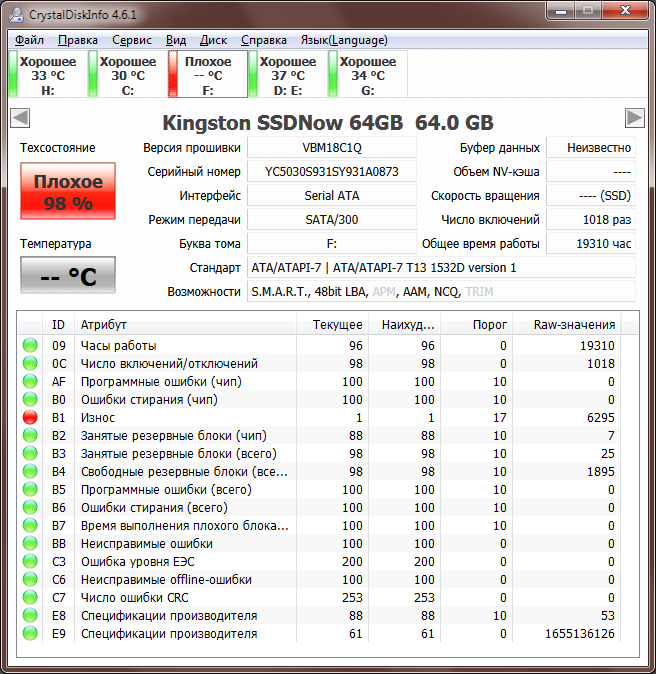Click the Порог column header

pyautogui.click(x=476, y=325)
